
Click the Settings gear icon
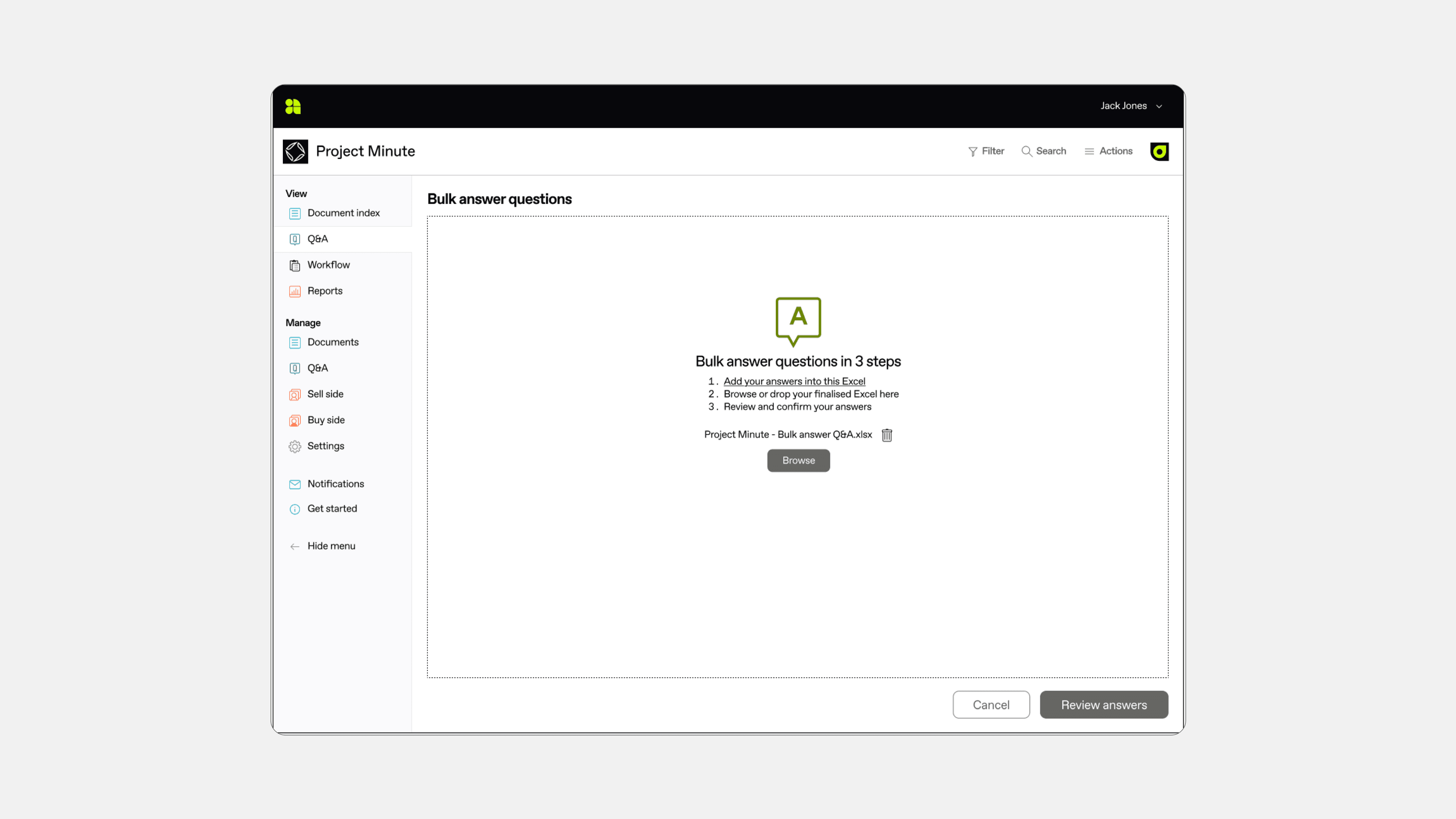[x=295, y=447]
